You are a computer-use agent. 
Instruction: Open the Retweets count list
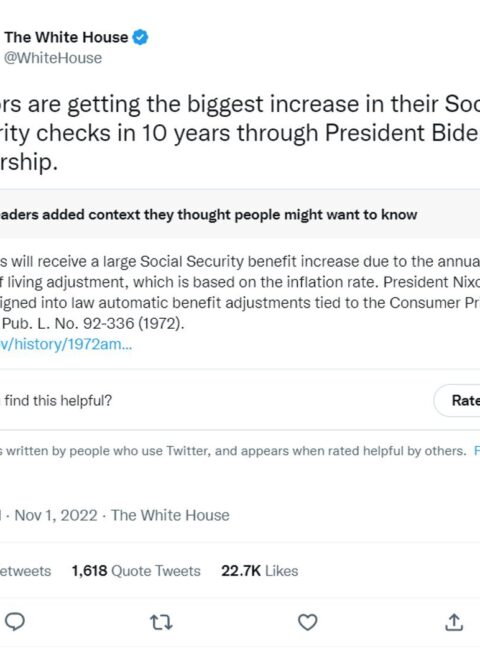pos(25,571)
